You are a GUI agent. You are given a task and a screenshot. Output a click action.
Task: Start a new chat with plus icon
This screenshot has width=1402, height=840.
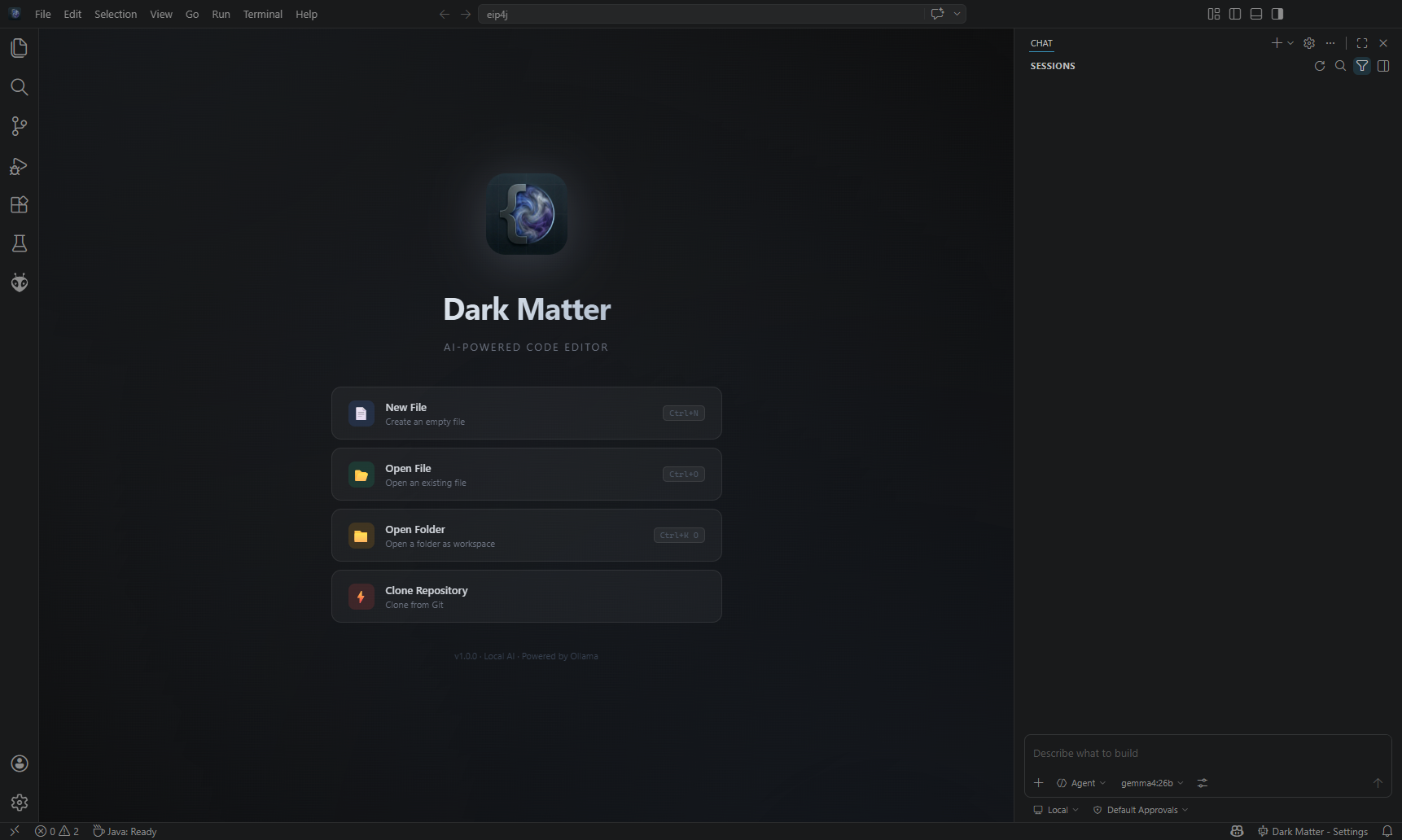coord(1277,43)
